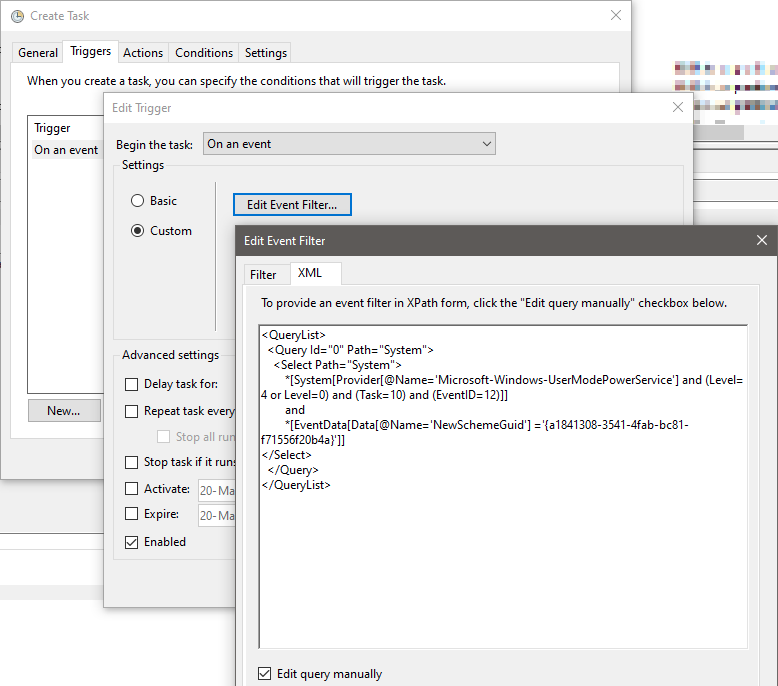778x686 pixels.
Task: Uncheck Edit query manually checkbox
Action: pos(264,674)
